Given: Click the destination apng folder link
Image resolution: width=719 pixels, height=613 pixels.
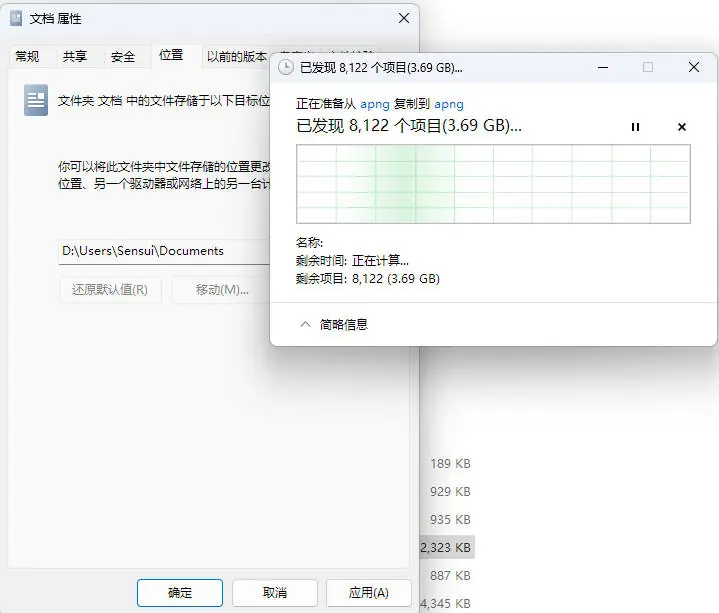Looking at the screenshot, I should 449,104.
